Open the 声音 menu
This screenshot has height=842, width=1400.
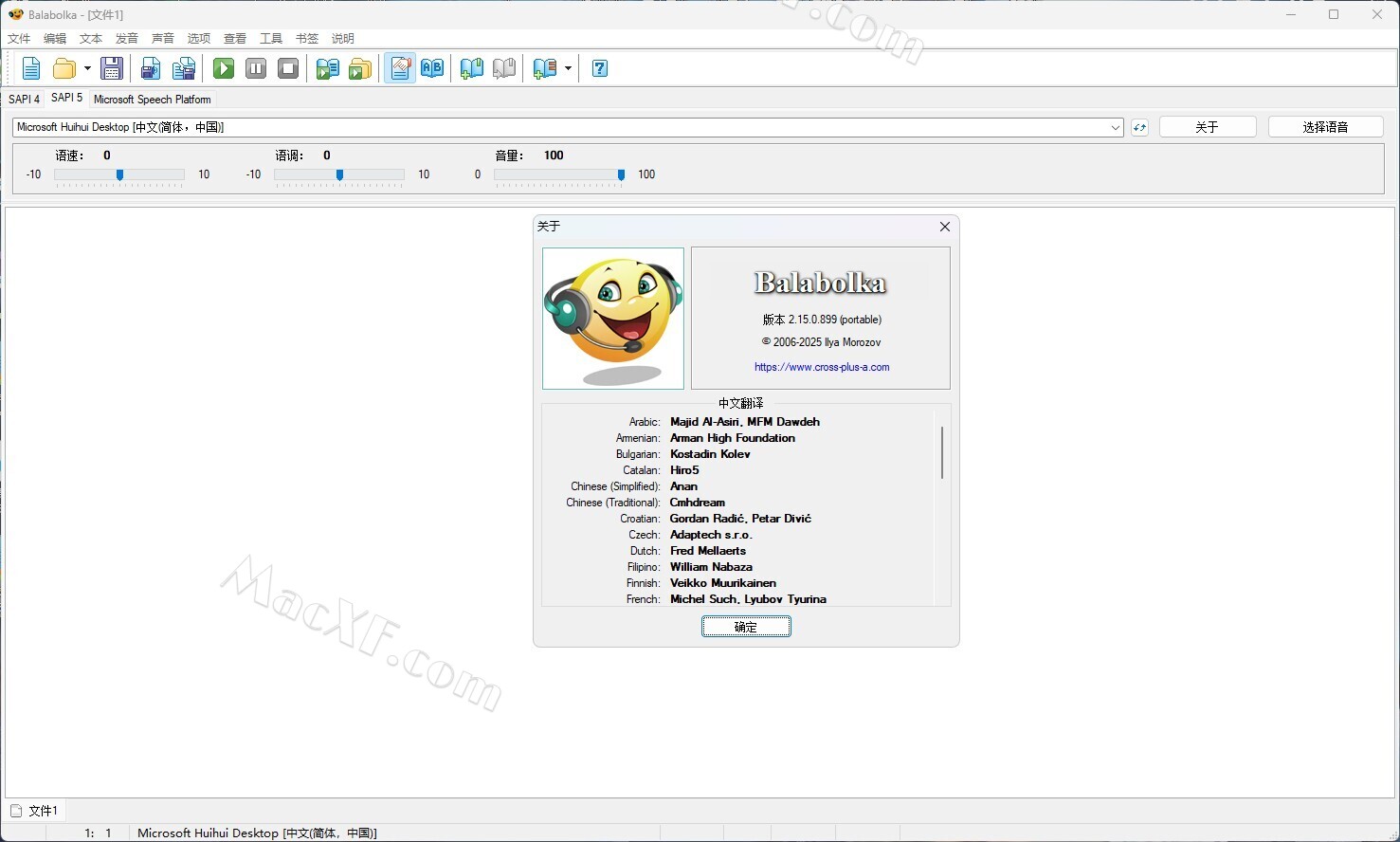[x=163, y=39]
